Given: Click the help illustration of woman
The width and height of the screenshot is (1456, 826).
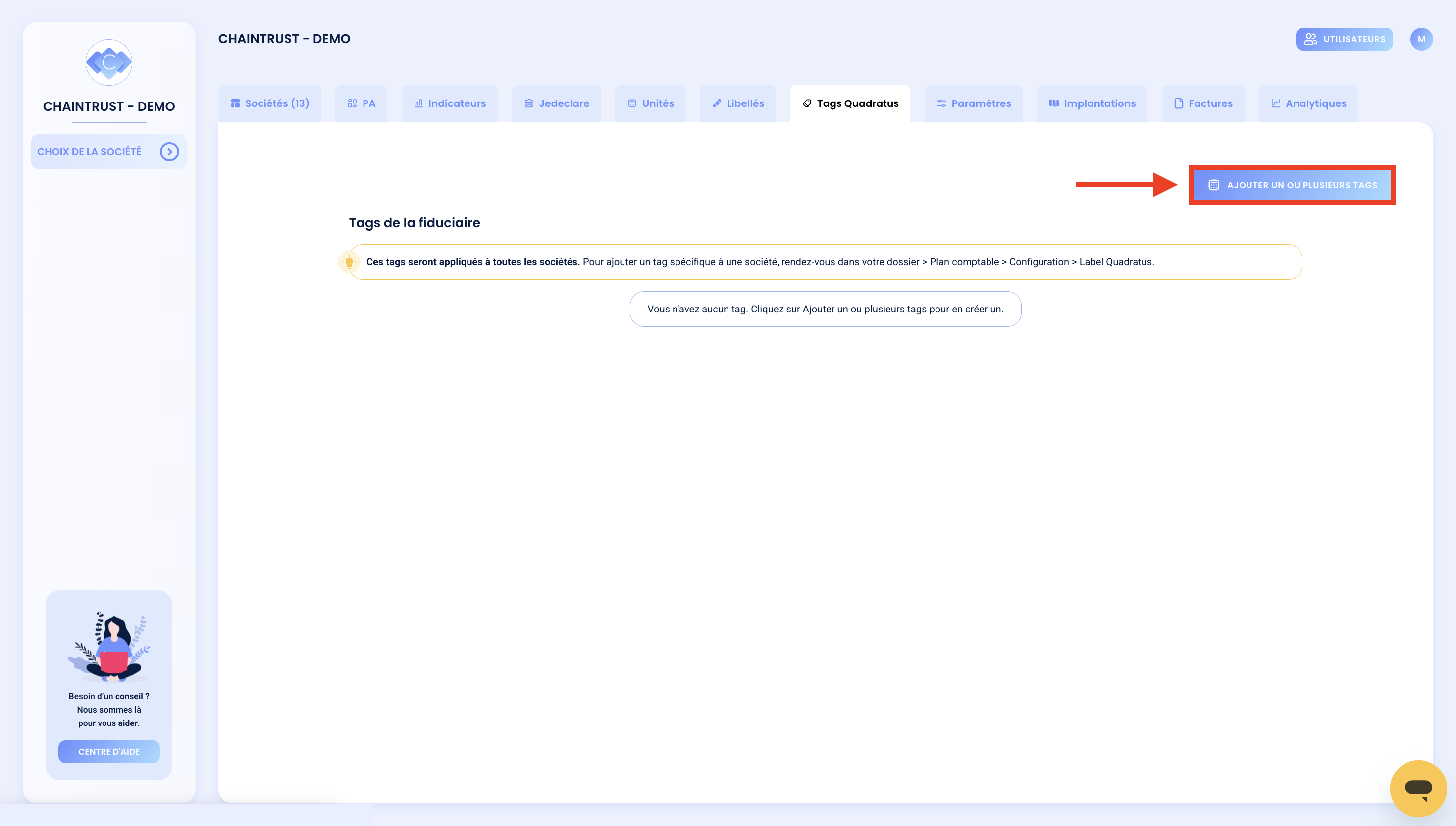Looking at the screenshot, I should point(109,647).
